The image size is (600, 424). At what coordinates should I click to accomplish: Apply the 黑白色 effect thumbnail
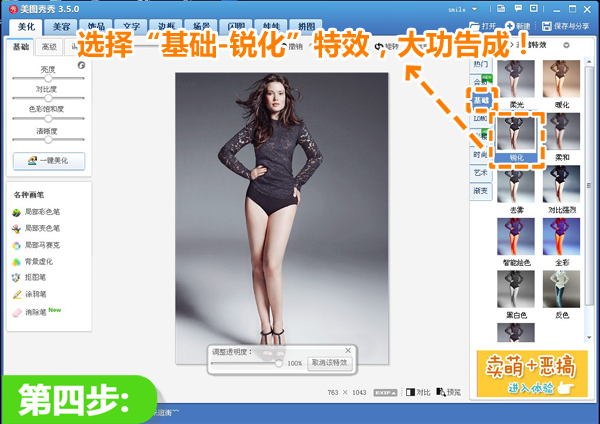pyautogui.click(x=516, y=289)
